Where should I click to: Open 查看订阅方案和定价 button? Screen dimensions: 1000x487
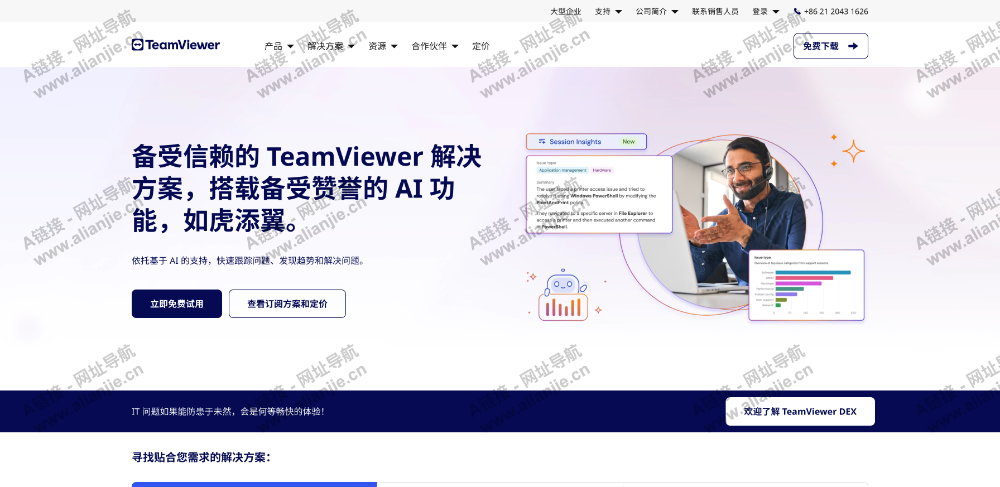point(288,304)
